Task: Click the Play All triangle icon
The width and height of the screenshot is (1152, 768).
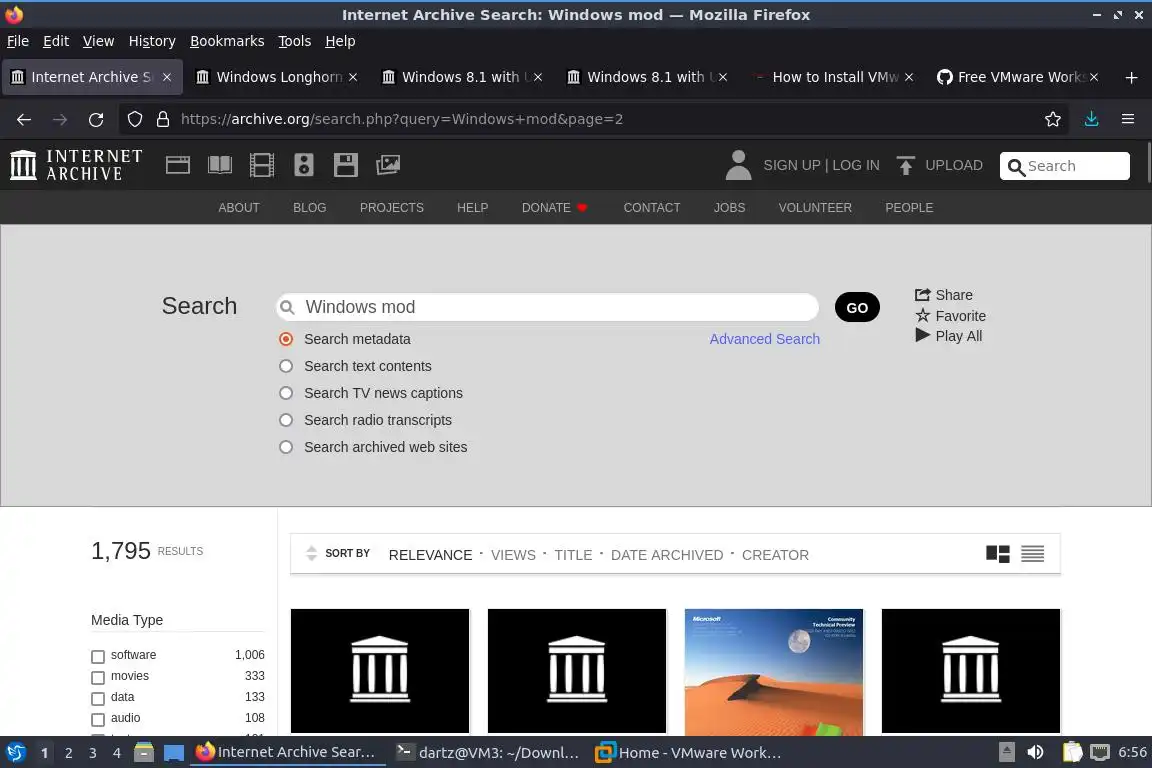Action: [923, 335]
